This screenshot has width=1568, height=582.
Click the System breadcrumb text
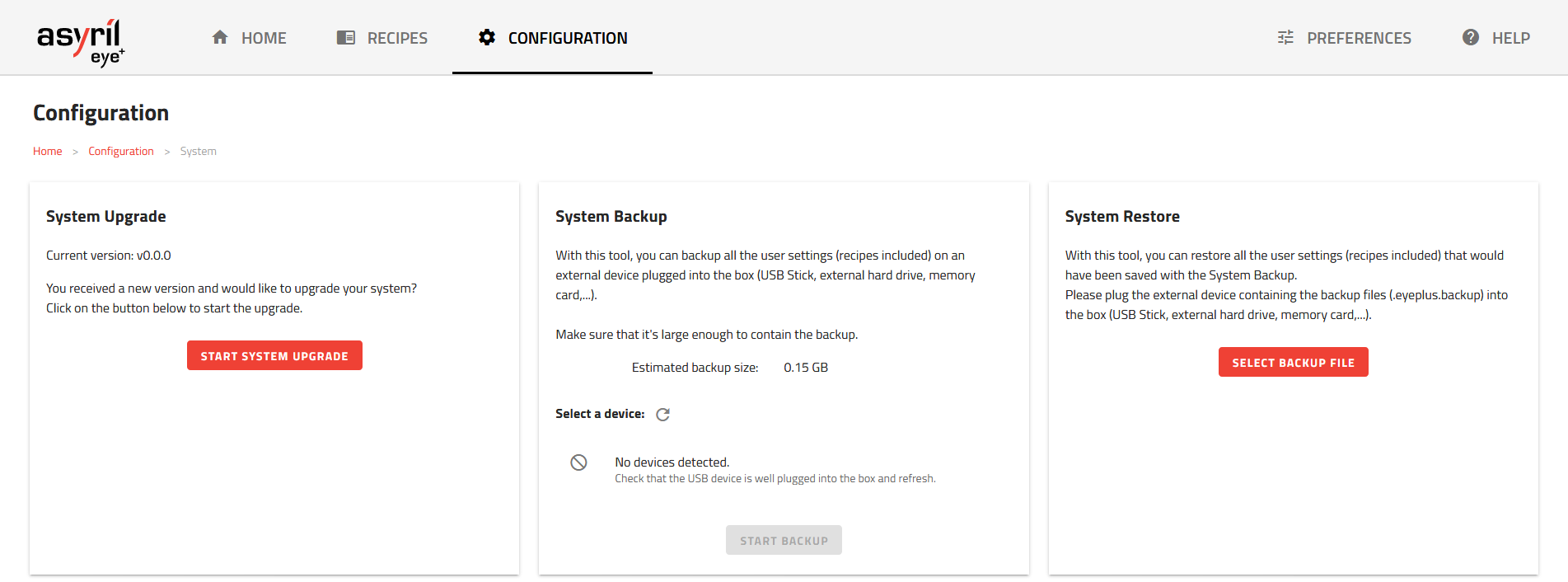(x=199, y=151)
